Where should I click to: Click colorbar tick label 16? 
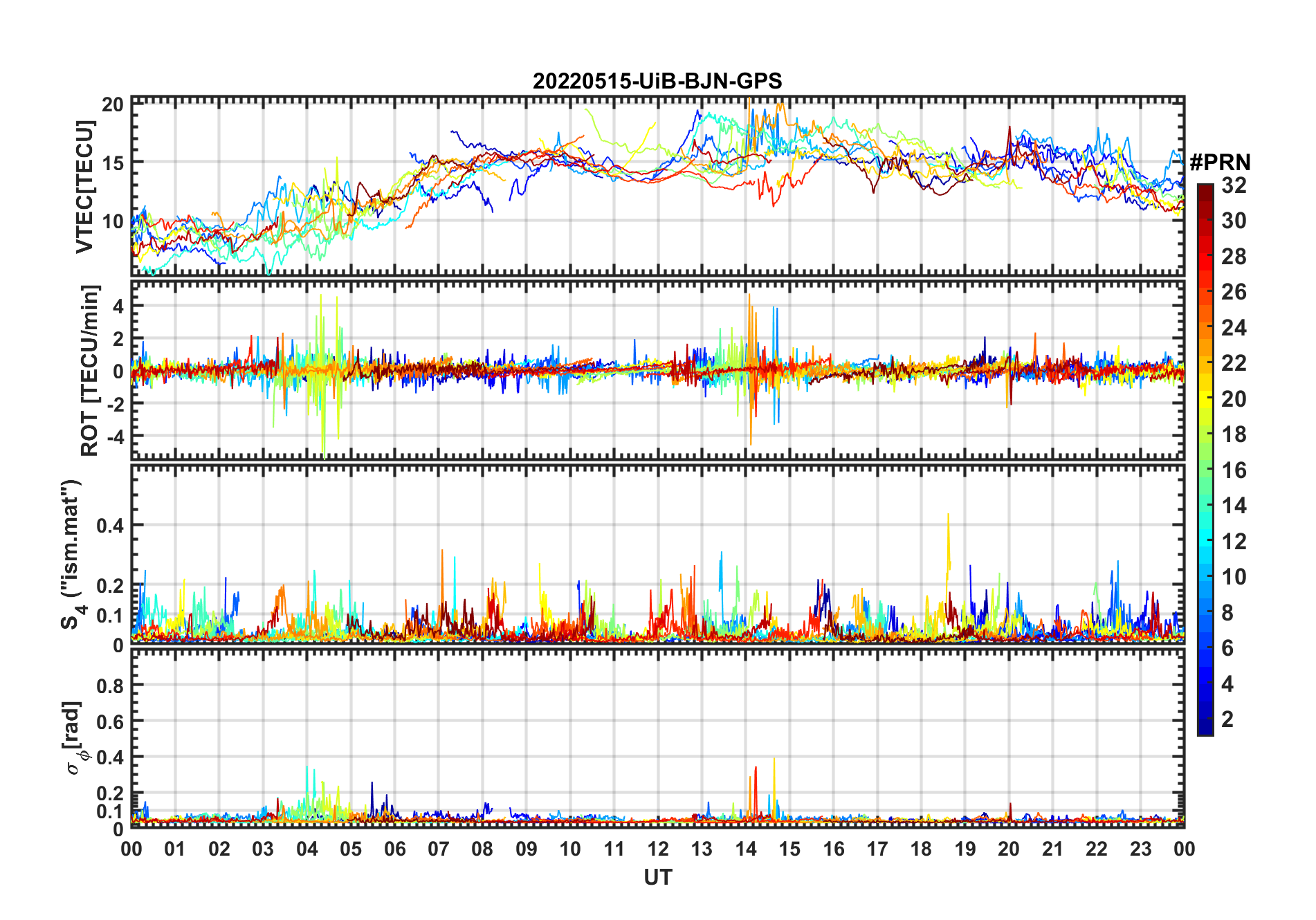pos(1234,470)
